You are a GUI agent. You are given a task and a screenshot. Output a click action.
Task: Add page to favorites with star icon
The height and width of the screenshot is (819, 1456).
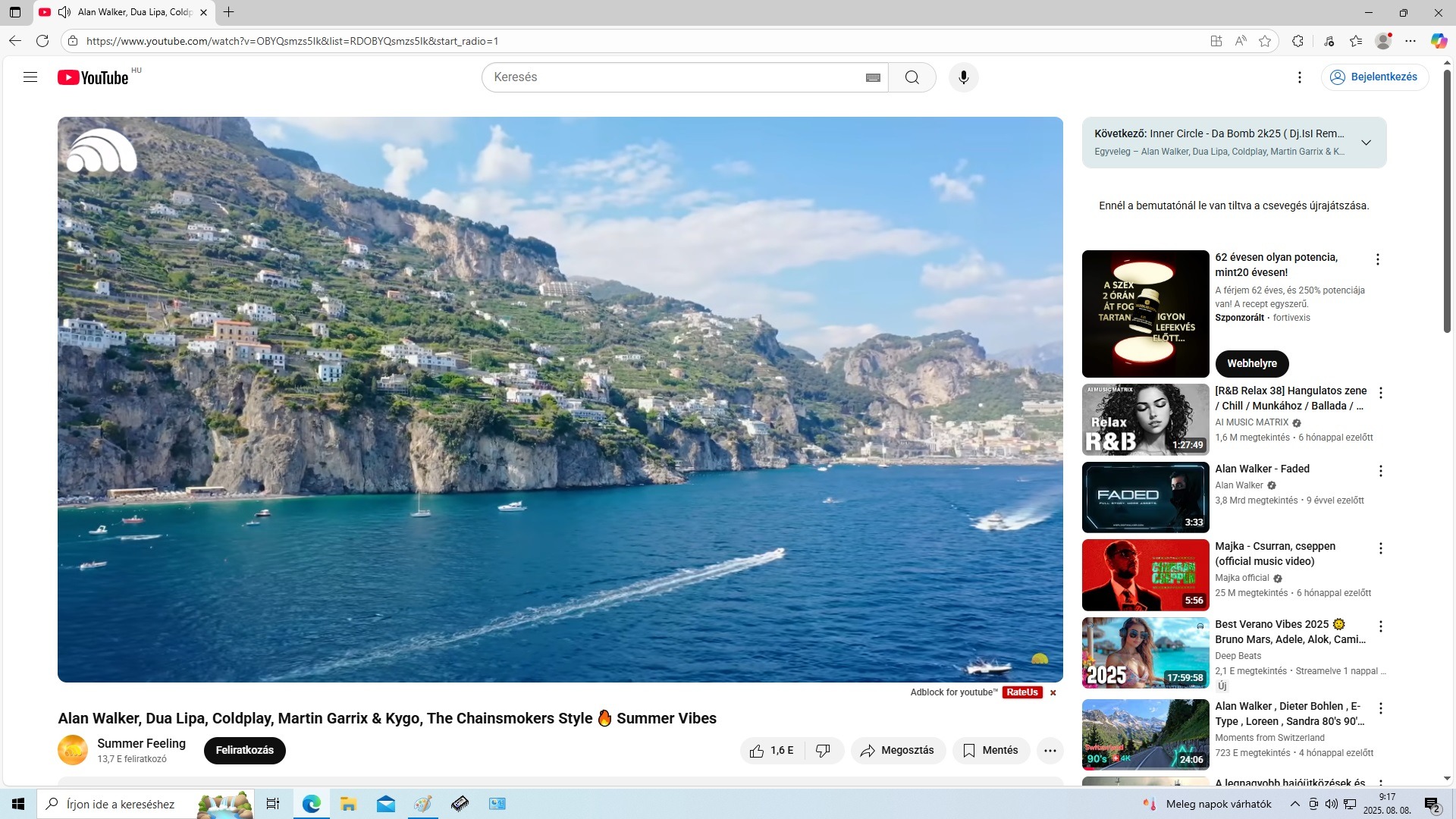pos(1265,41)
